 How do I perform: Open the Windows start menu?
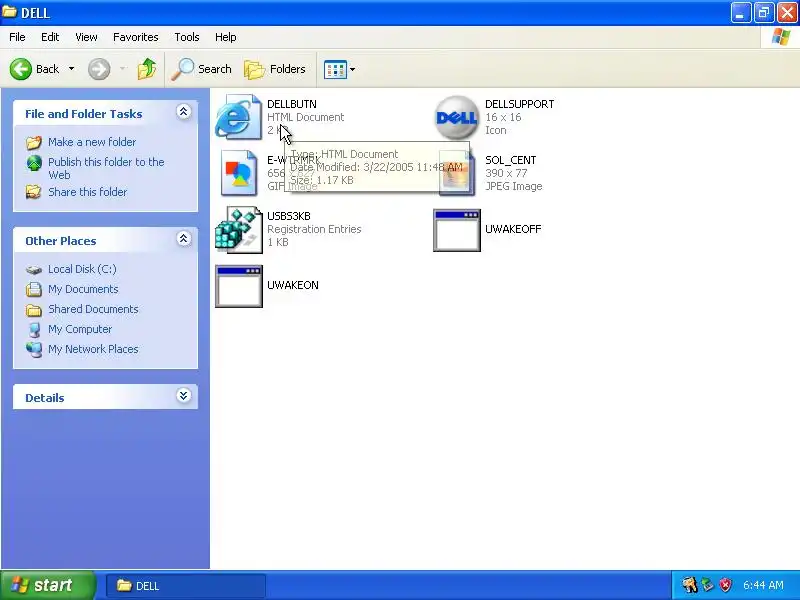48,585
